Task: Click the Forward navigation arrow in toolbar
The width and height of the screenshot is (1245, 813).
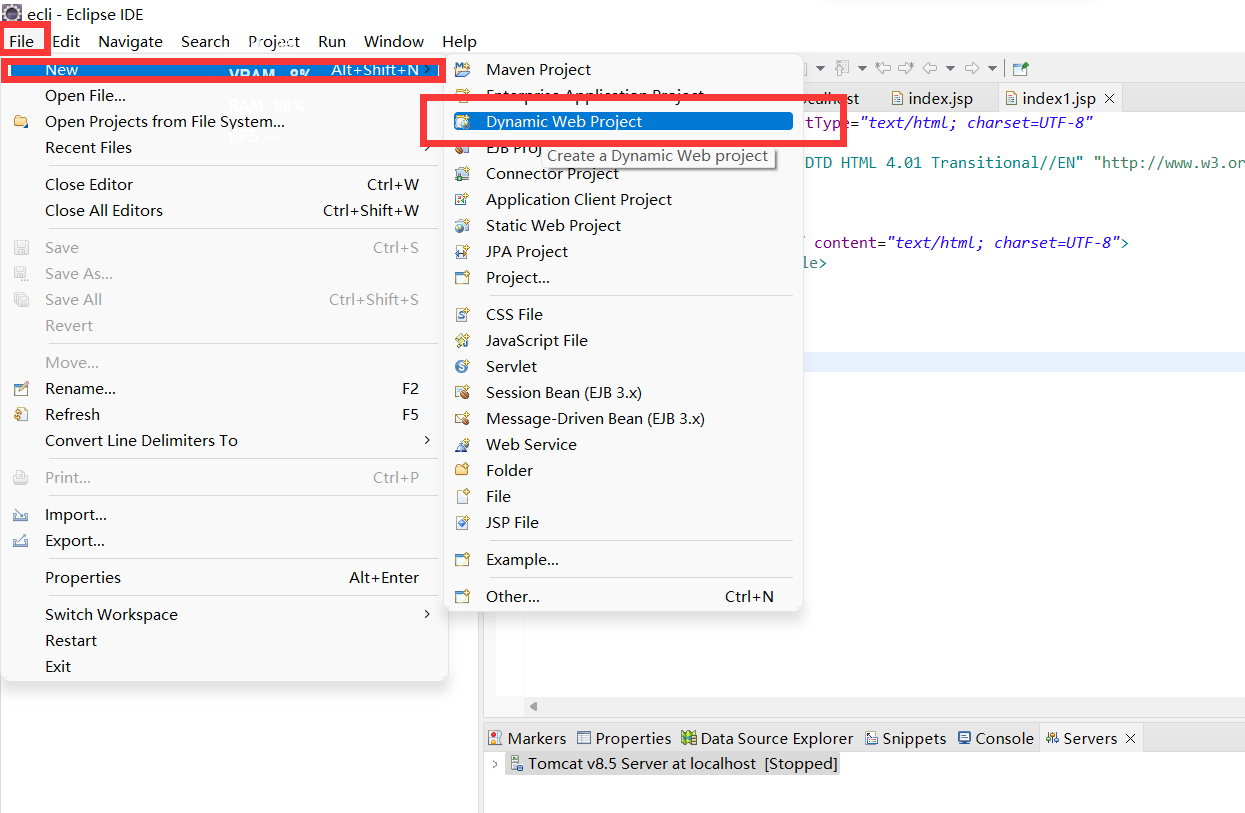Action: tap(972, 68)
